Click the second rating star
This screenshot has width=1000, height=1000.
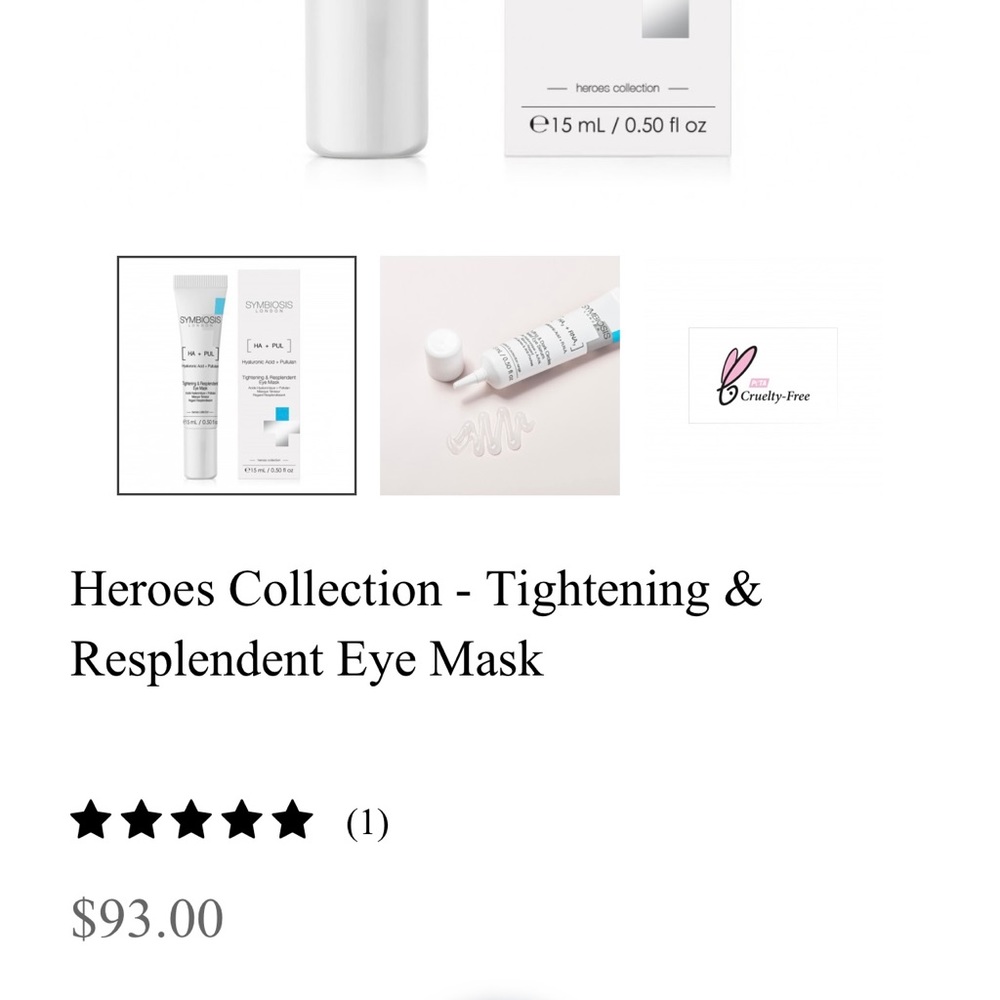[141, 819]
